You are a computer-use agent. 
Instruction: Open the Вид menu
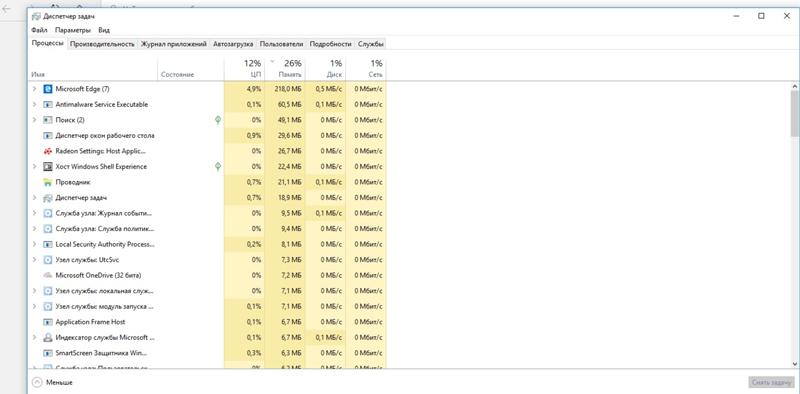(x=104, y=30)
